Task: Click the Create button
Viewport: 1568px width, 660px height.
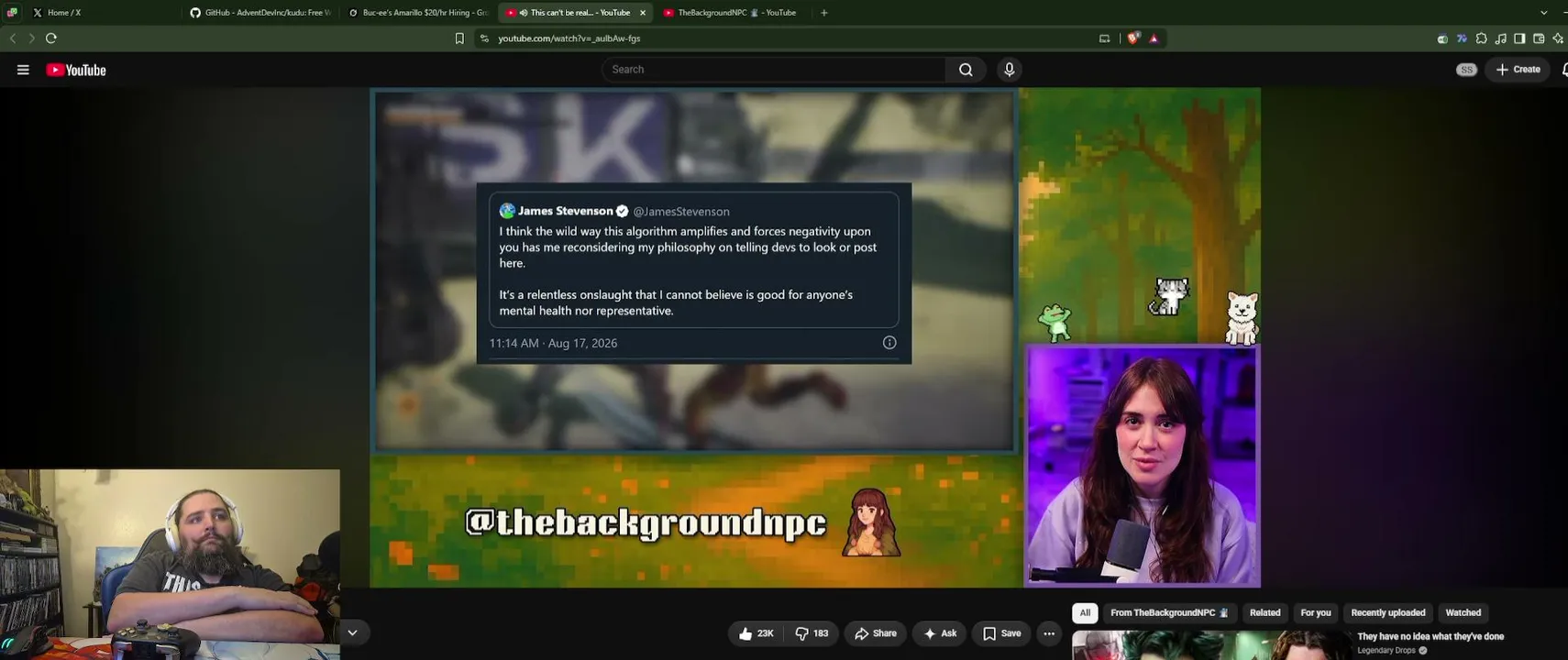Action: pos(1518,70)
